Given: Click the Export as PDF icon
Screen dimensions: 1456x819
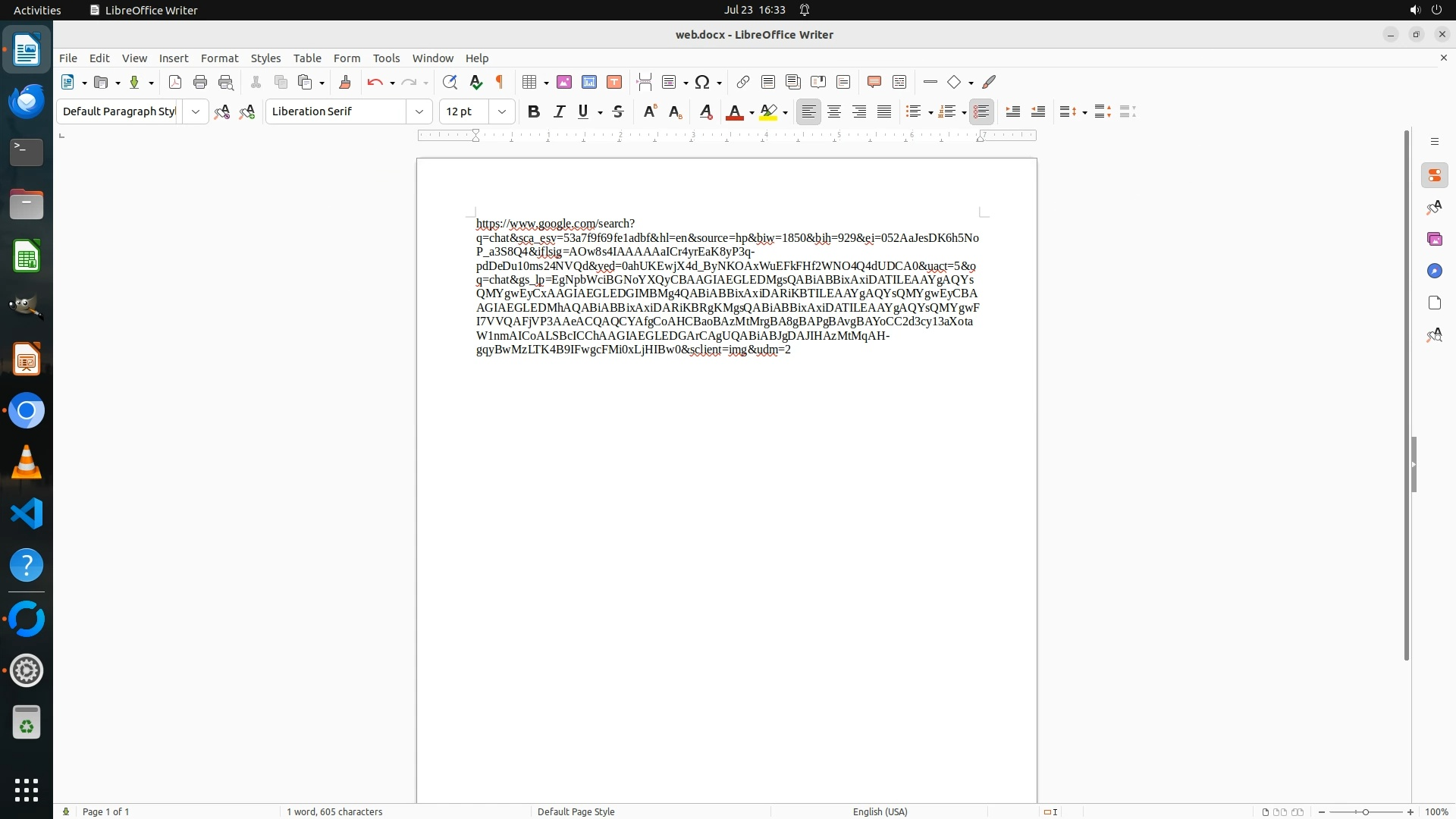Looking at the screenshot, I should 175,82.
